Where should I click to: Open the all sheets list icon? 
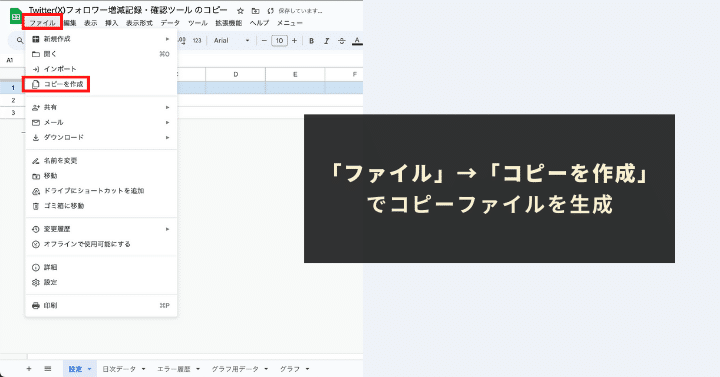click(48, 369)
